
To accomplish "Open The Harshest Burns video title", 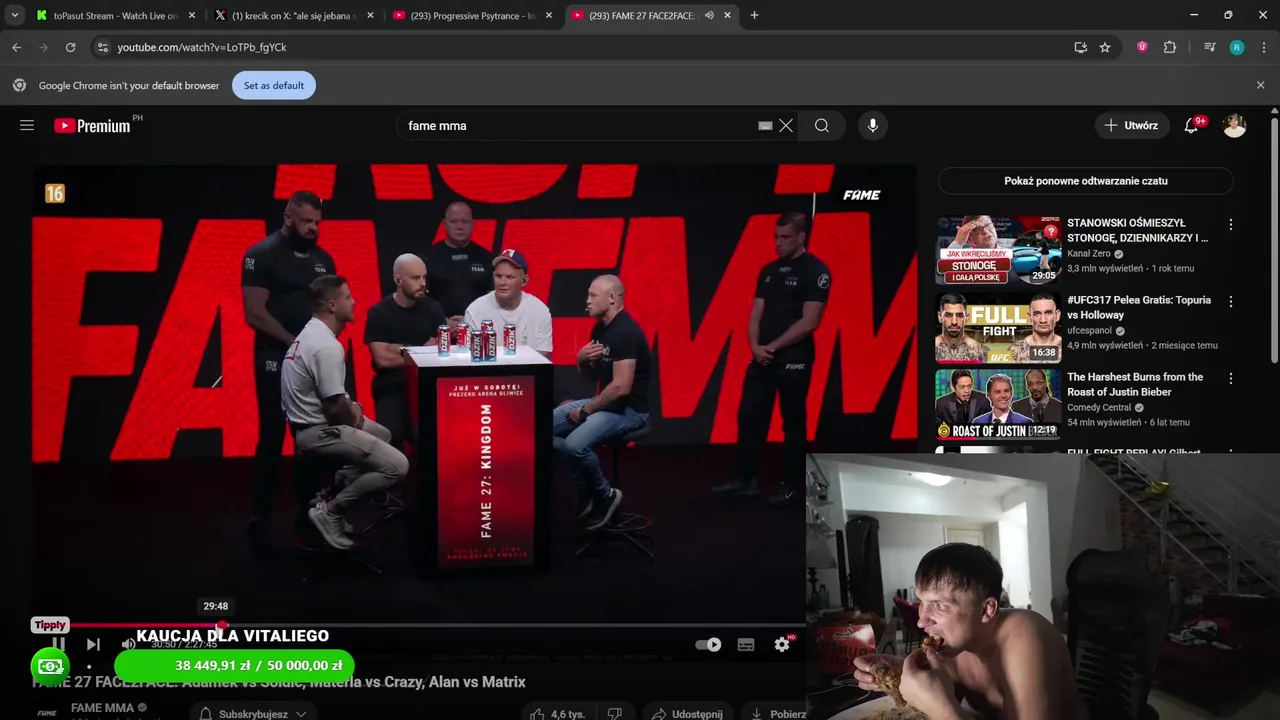I will coord(1135,384).
